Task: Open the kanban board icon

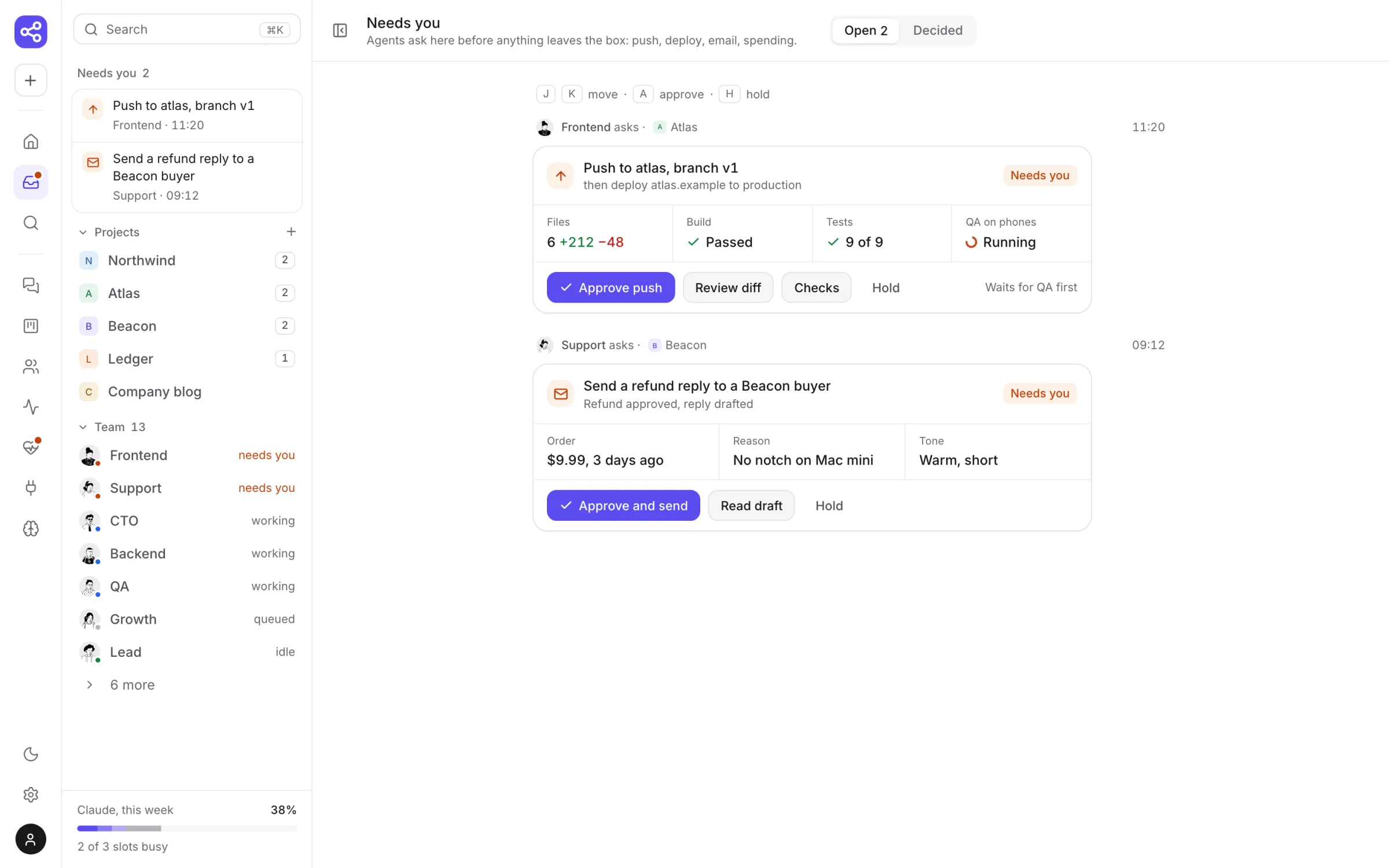Action: 31,326
